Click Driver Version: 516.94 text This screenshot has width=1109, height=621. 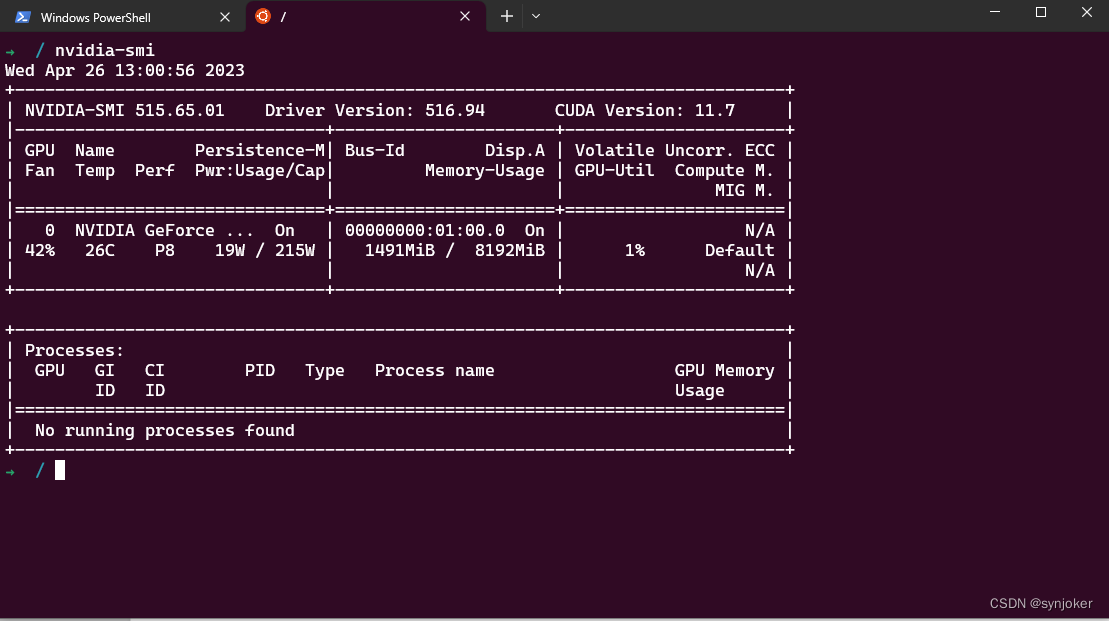pyautogui.click(x=375, y=110)
